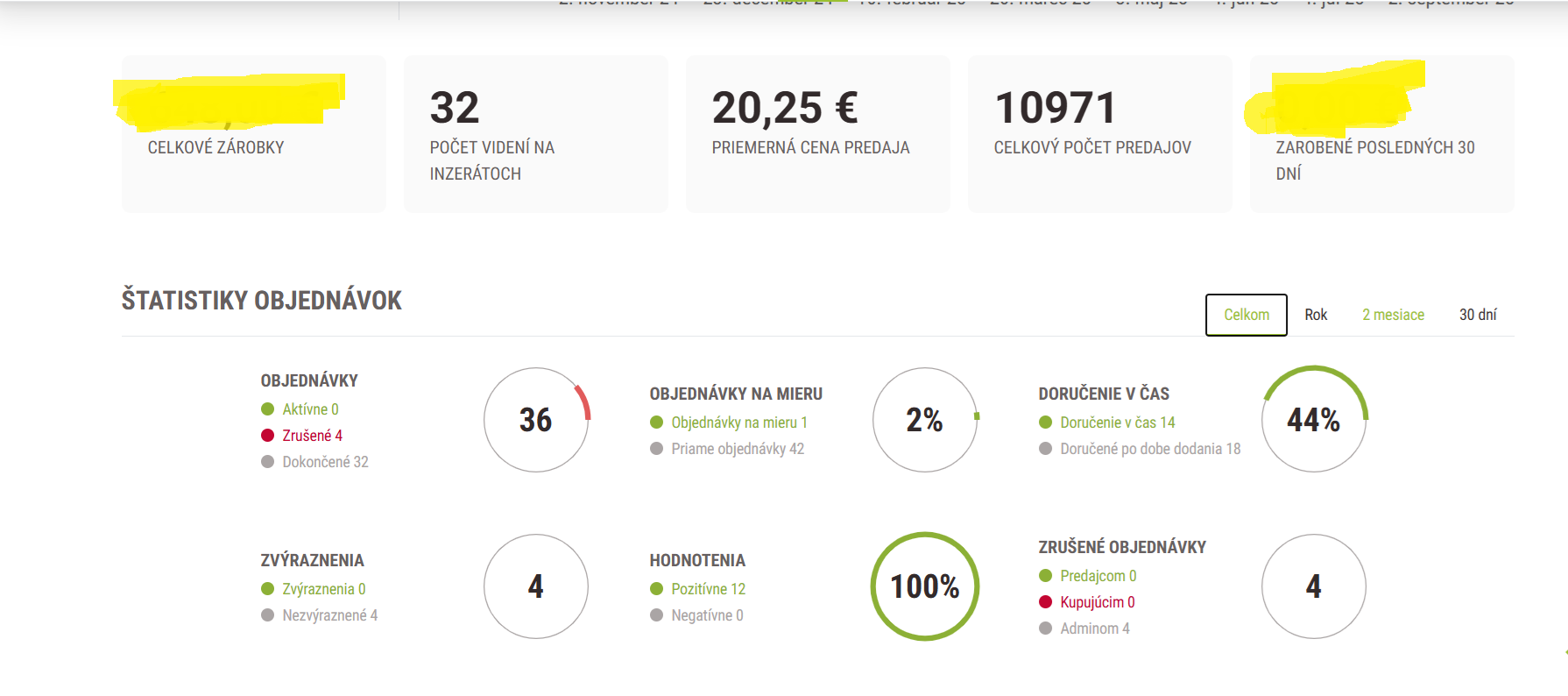Click the green dot beside Aktívne 0
This screenshot has width=1568, height=696.
(x=268, y=409)
